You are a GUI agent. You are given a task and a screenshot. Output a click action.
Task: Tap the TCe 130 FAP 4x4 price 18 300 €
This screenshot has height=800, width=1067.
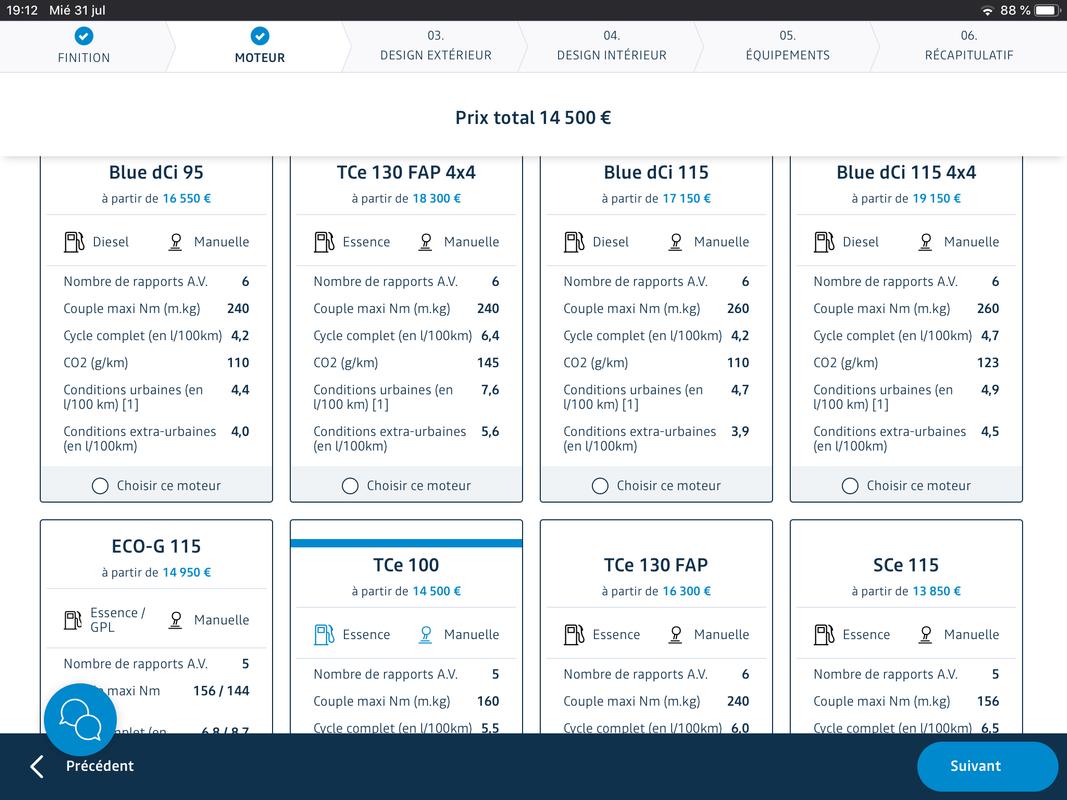click(x=436, y=199)
